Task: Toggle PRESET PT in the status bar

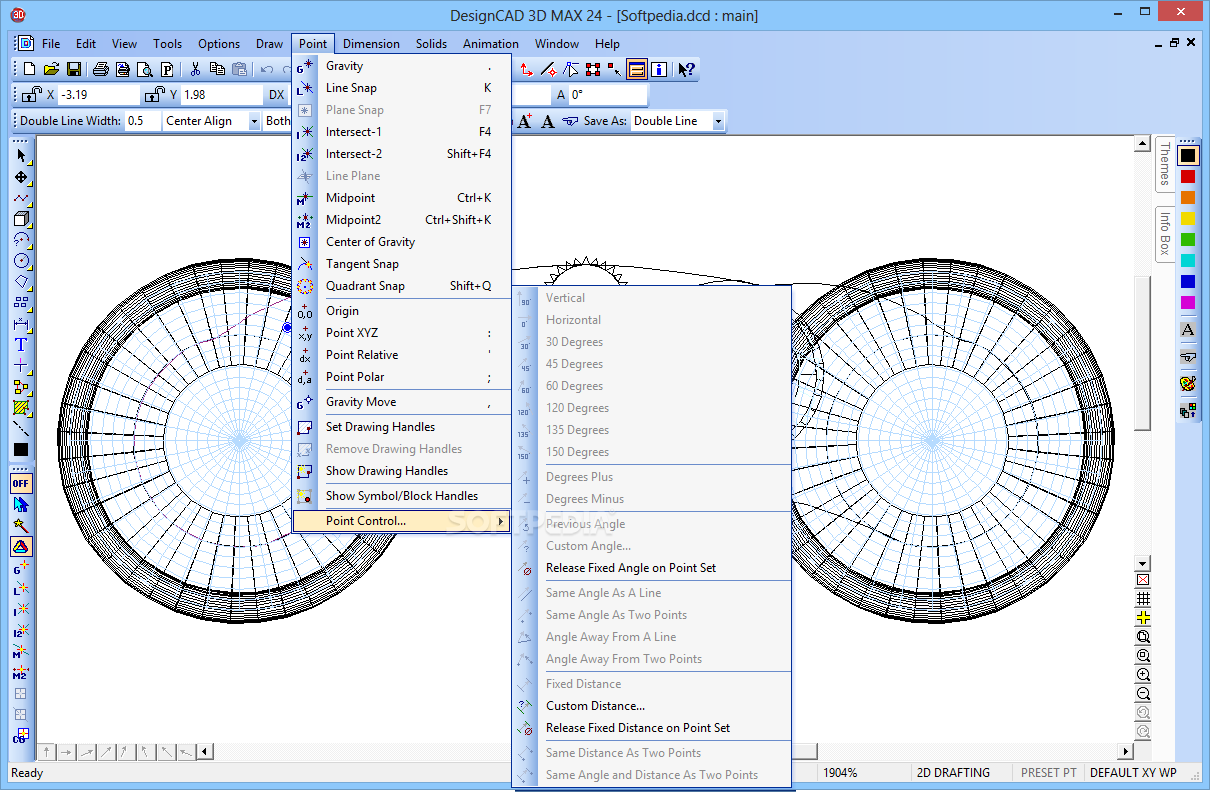Action: [x=1049, y=773]
